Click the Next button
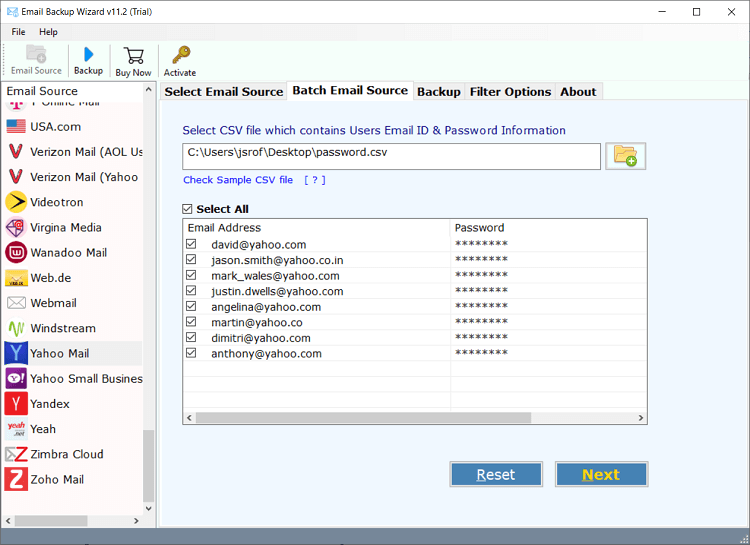 click(601, 474)
